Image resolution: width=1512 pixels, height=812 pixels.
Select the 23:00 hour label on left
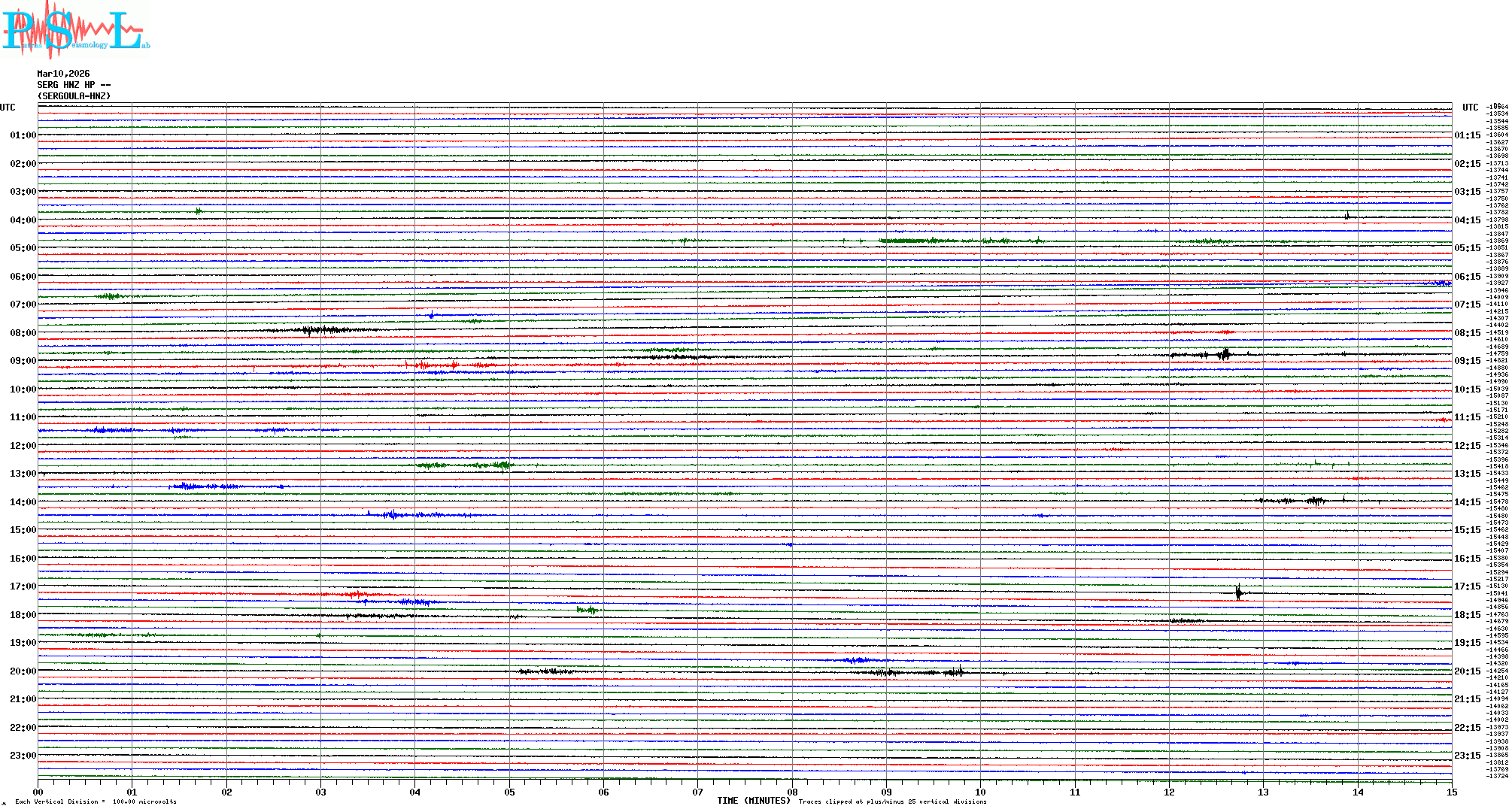click(23, 756)
